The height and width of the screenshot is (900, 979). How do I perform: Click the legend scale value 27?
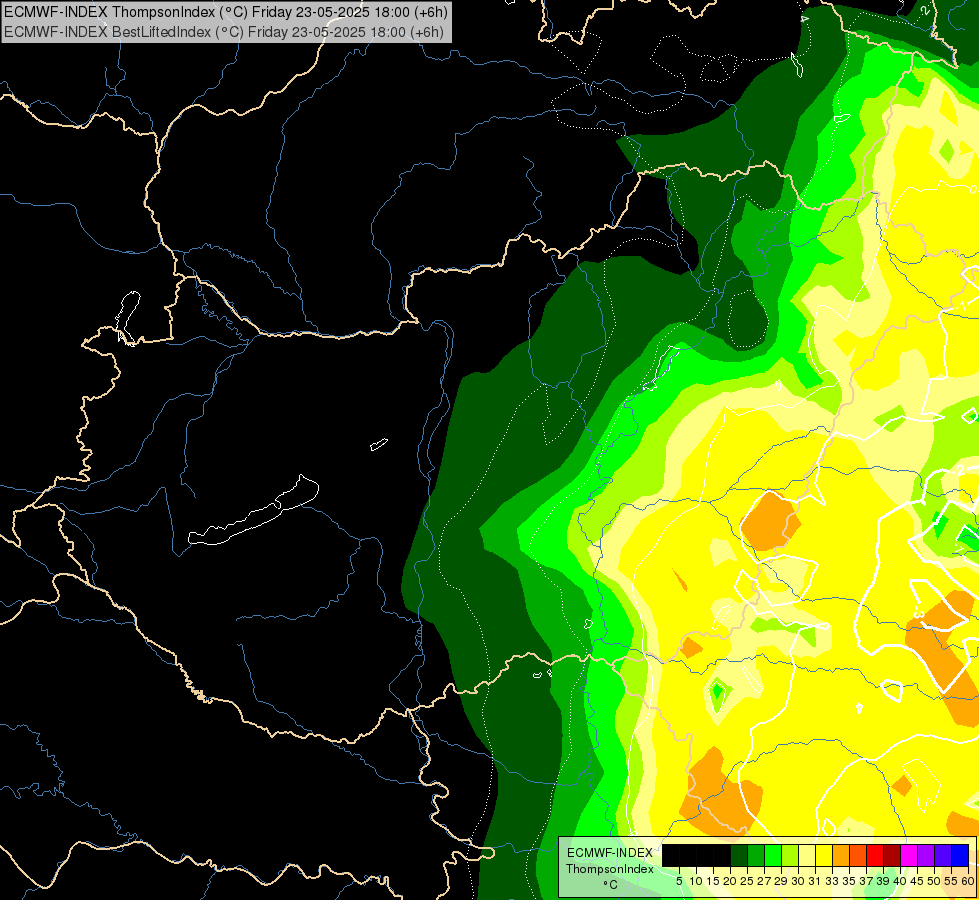coord(764,881)
